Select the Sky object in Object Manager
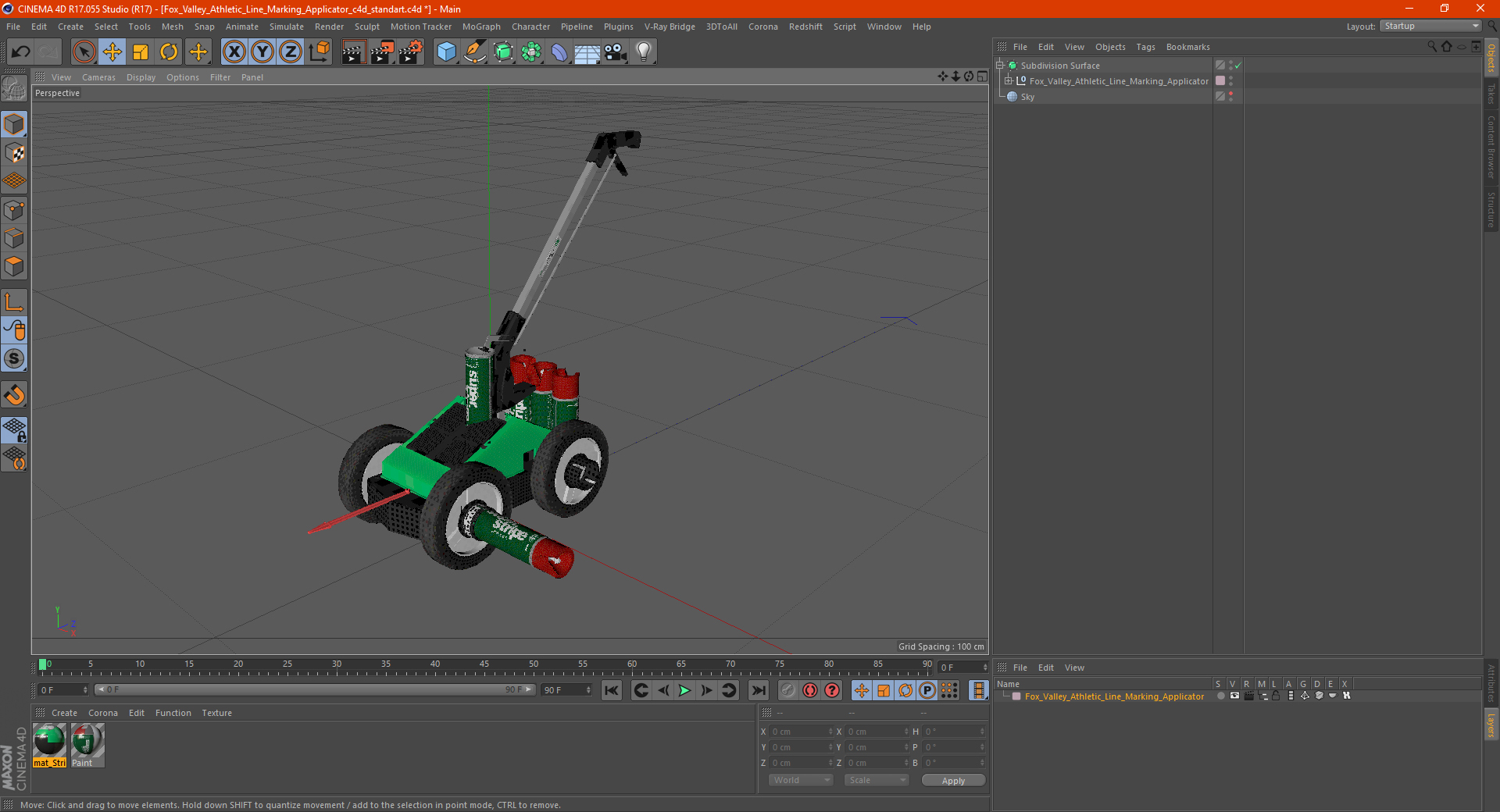This screenshot has width=1500, height=812. [1027, 97]
